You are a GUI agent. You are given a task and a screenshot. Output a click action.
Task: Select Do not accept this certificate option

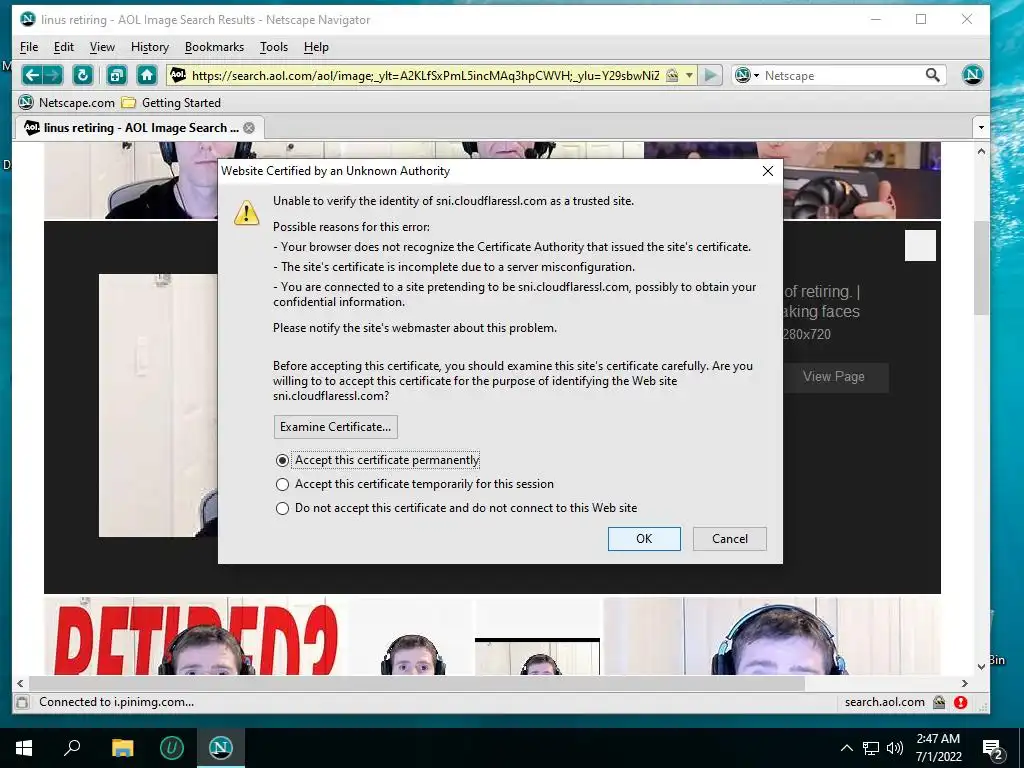[x=282, y=508]
